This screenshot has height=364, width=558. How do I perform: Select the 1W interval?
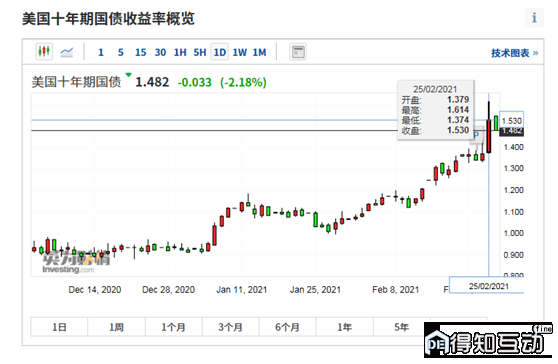239,53
